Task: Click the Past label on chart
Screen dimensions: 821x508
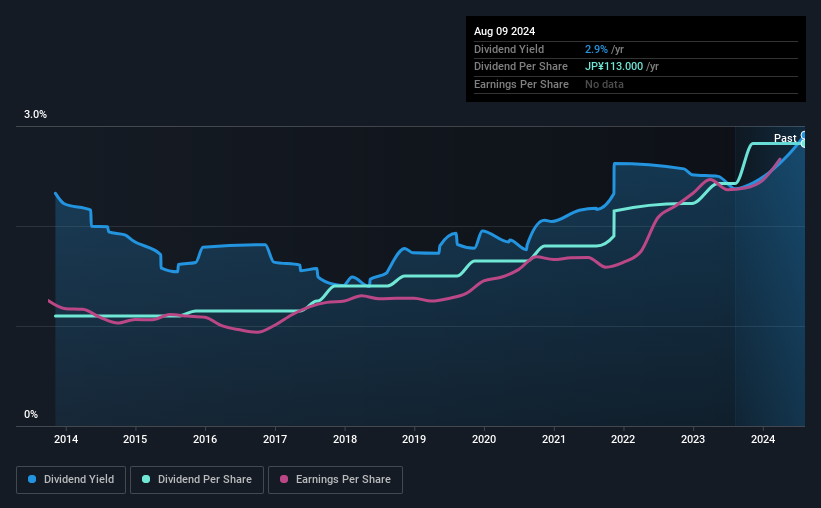Action: pos(785,138)
